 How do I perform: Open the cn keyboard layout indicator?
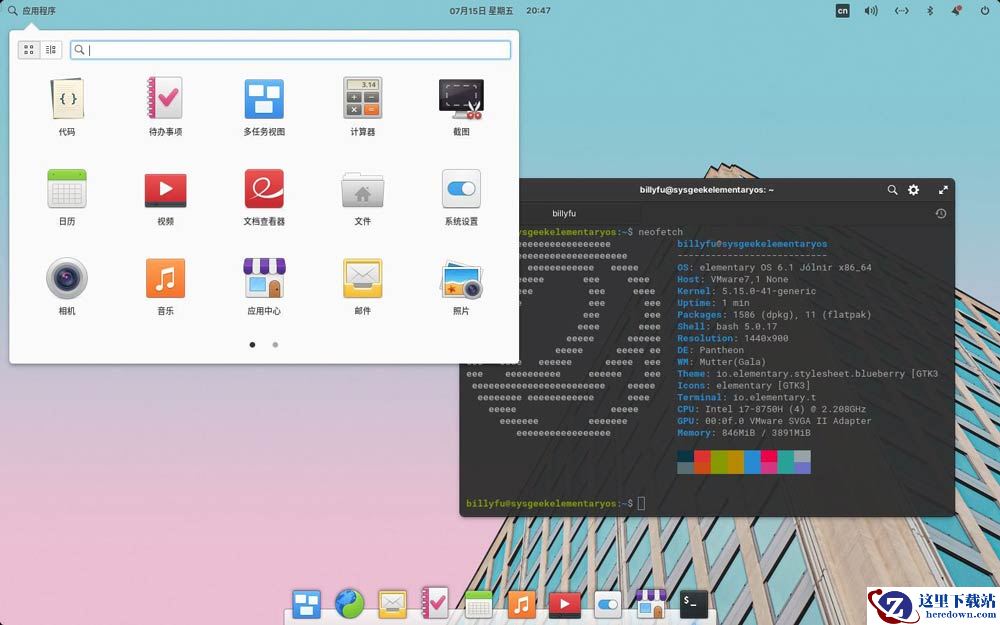click(842, 11)
